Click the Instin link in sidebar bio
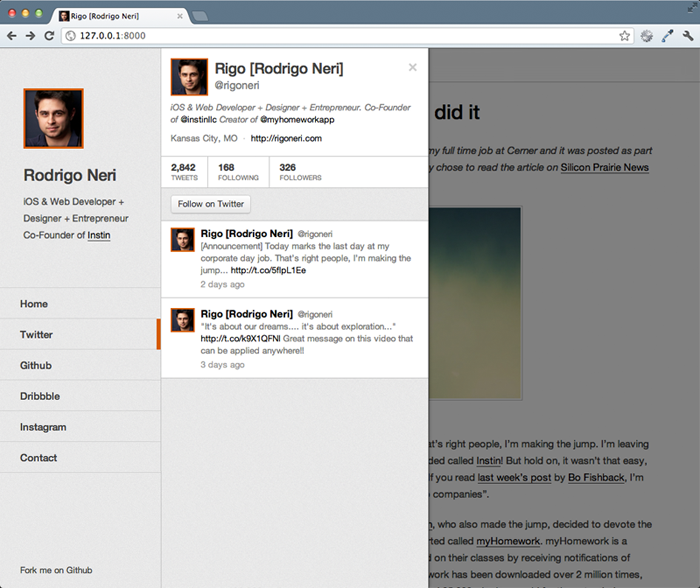700x588 pixels. click(99, 235)
